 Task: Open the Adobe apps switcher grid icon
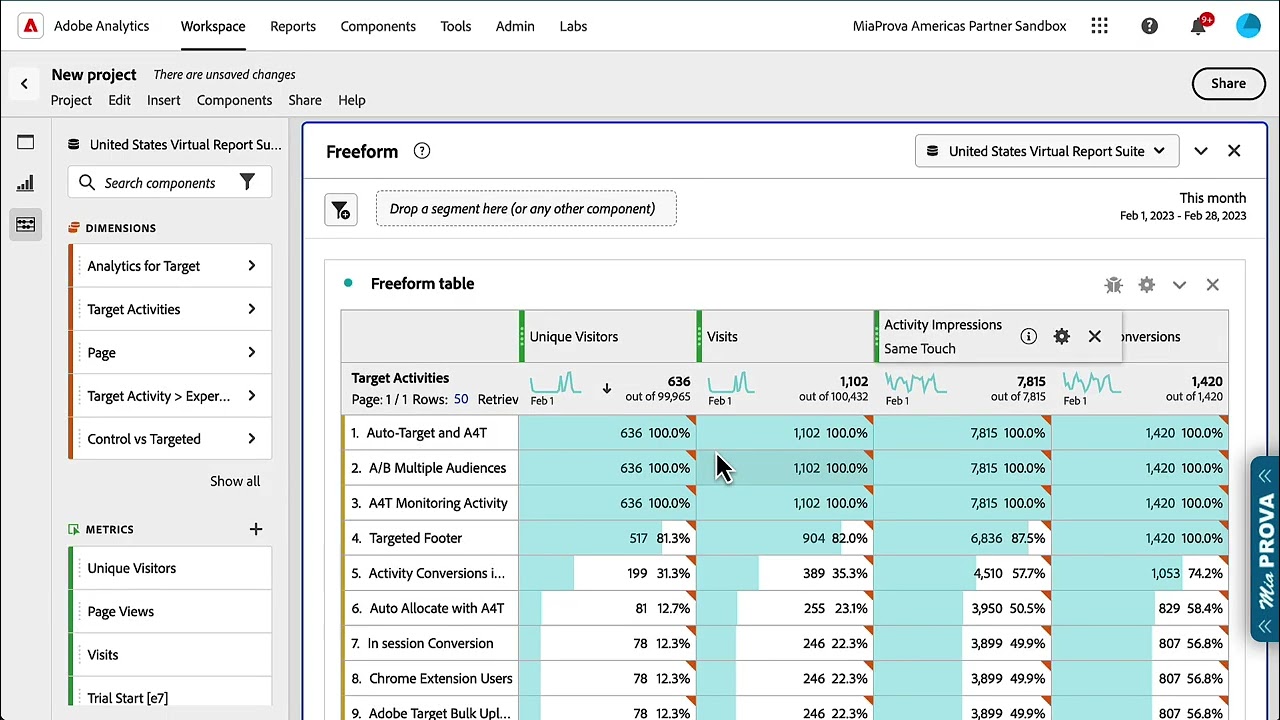pos(1100,26)
